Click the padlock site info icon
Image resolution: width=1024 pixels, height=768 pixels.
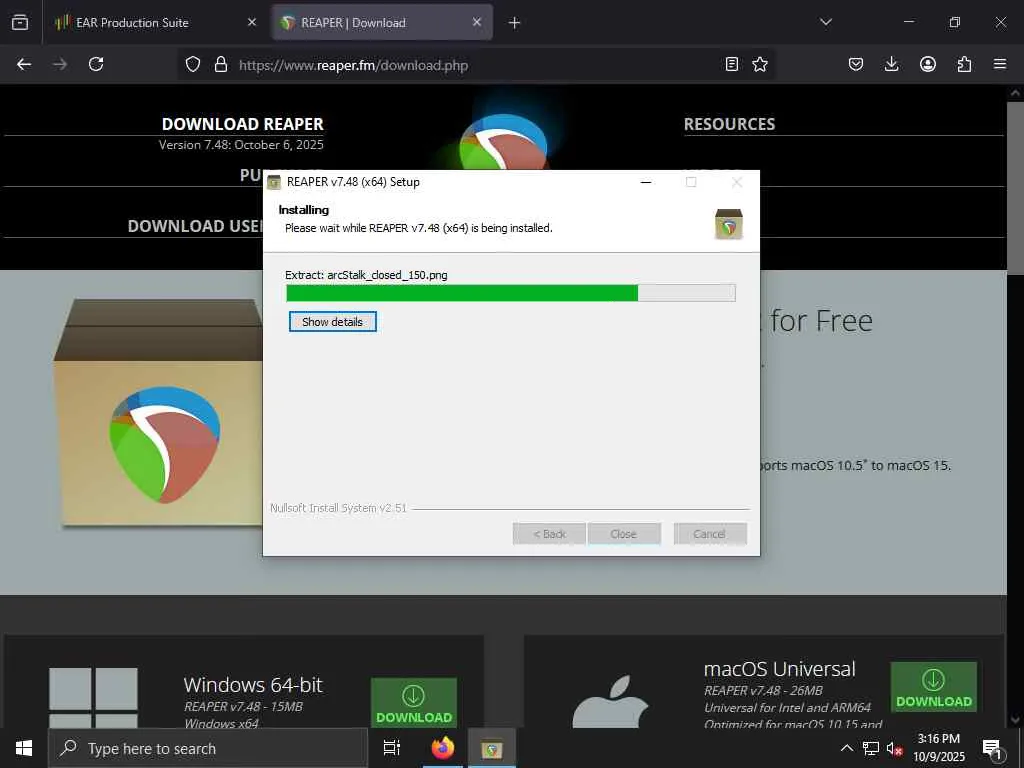coord(221,65)
